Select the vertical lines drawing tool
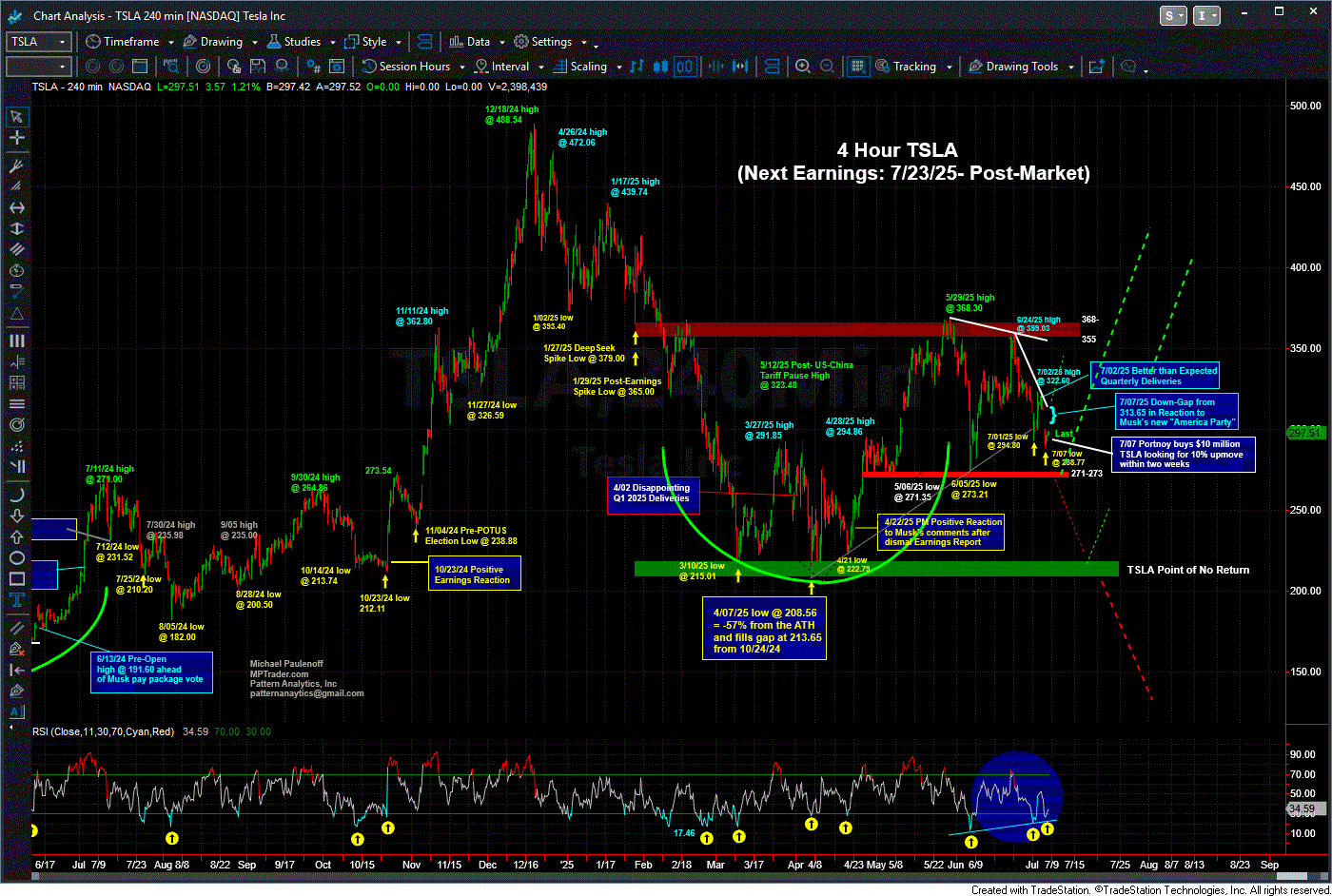 point(17,341)
